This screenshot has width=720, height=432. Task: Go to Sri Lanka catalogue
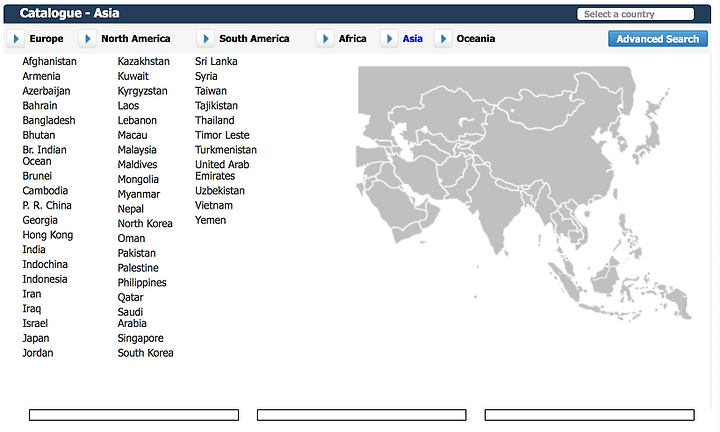pos(216,62)
